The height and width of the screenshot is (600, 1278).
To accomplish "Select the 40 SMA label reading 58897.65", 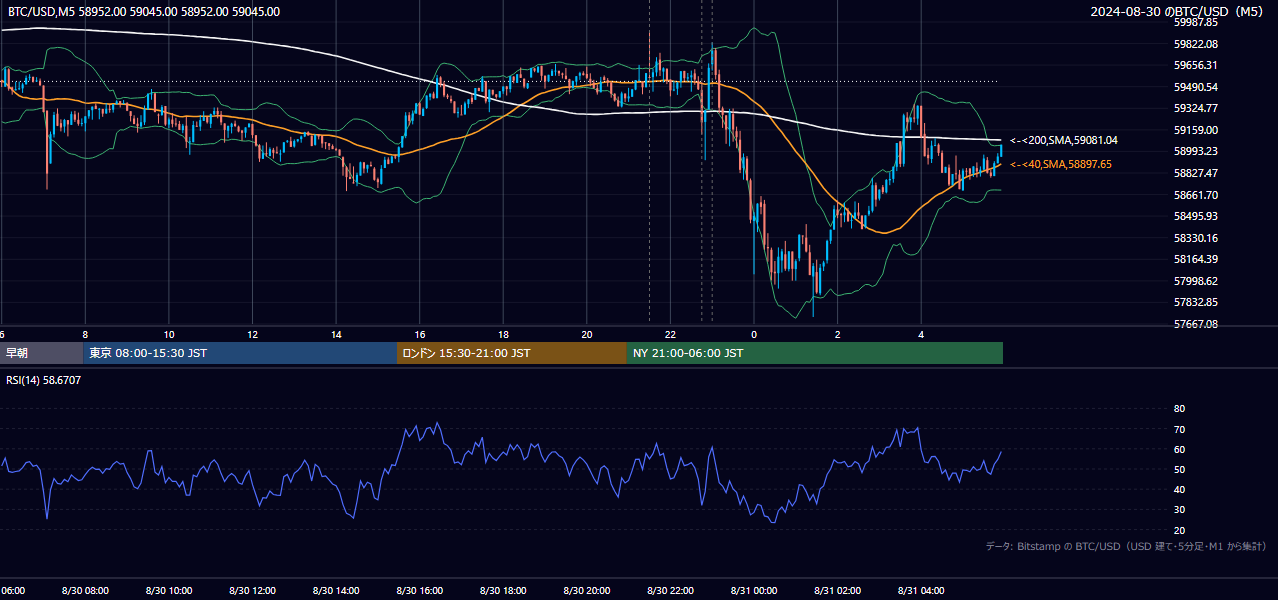I will pyautogui.click(x=1061, y=164).
